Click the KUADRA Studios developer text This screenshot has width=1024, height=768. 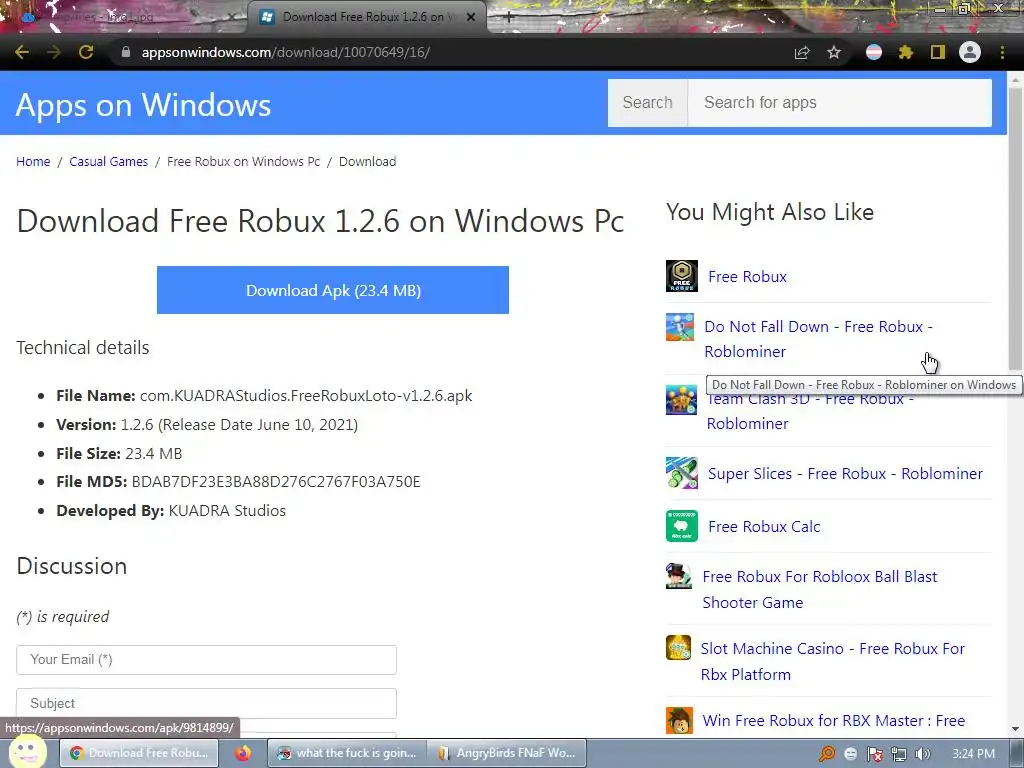coord(227,511)
